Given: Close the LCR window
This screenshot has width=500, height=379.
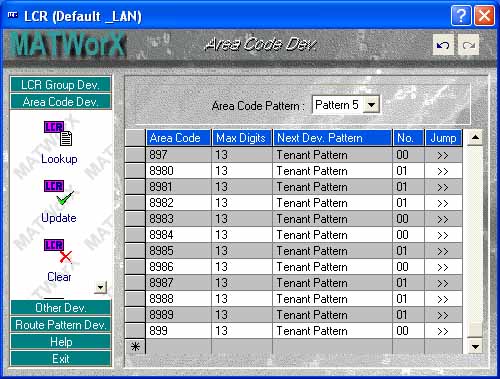Looking at the screenshot, I should [484, 15].
